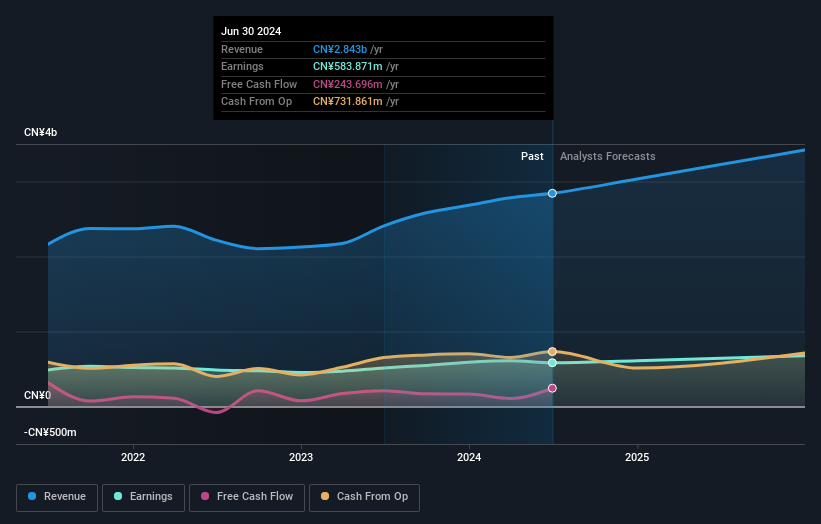Click the pink Free Cash Flow data point
Viewport: 821px width, 524px height.
[x=552, y=388]
